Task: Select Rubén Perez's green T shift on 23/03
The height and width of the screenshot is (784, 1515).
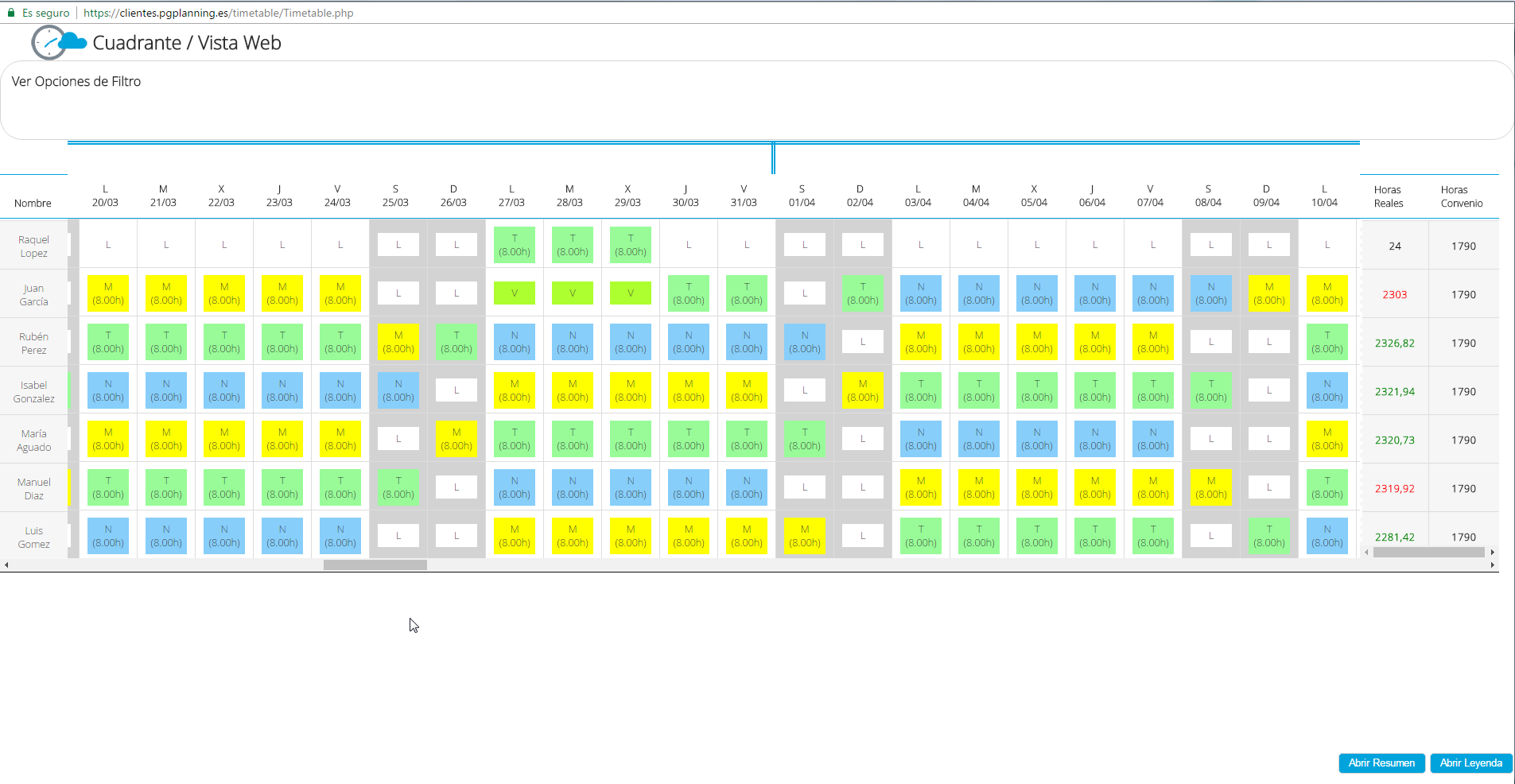Action: 282,342
